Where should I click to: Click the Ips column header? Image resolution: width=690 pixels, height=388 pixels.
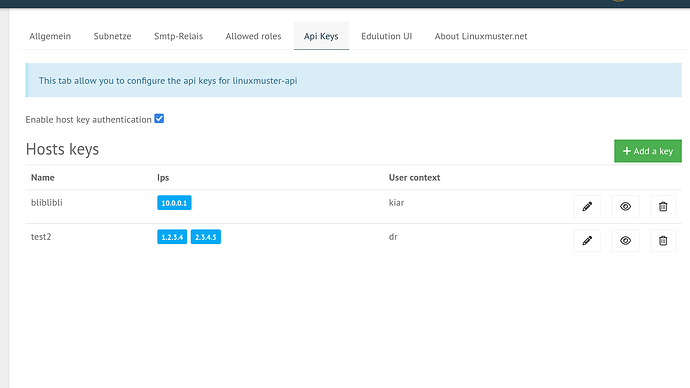[x=163, y=177]
